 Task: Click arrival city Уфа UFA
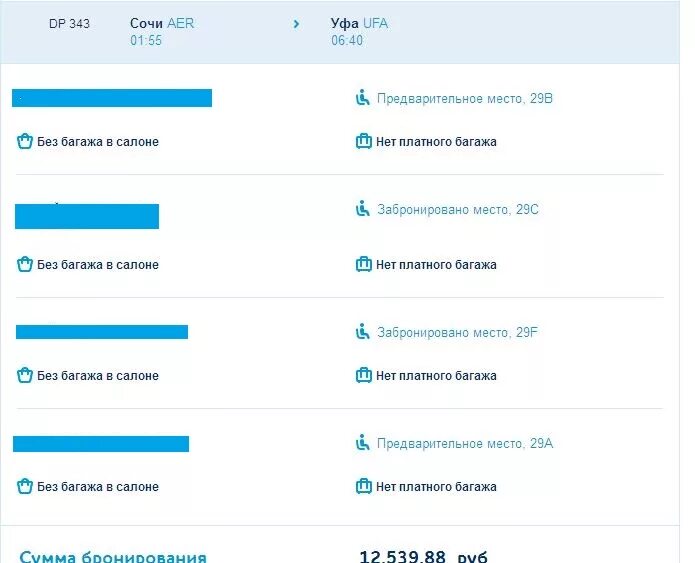359,23
